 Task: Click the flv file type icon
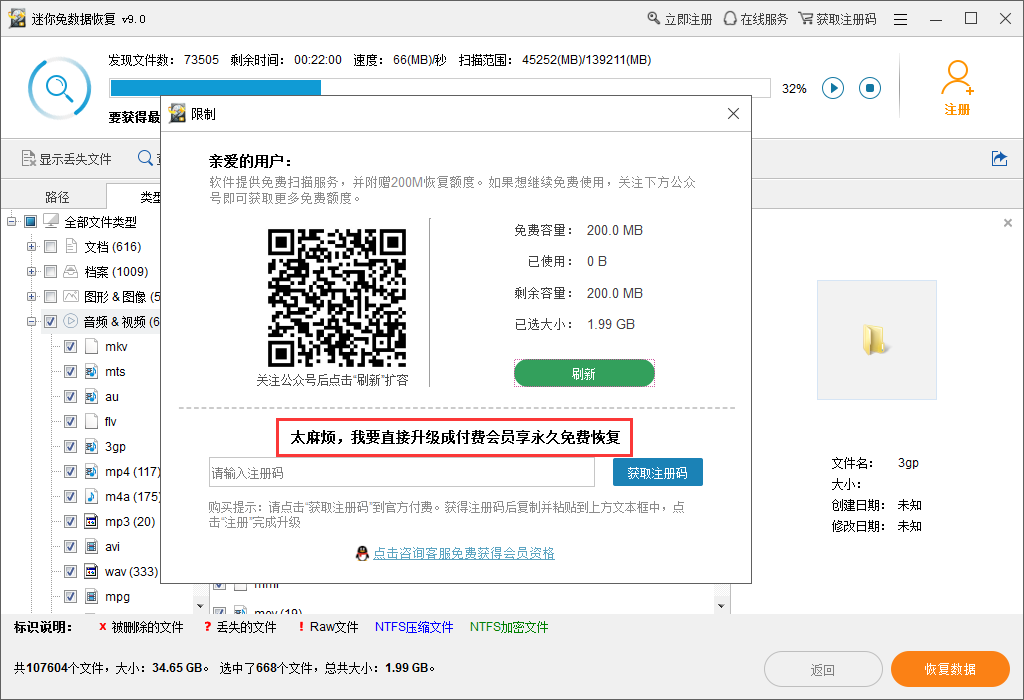pos(91,421)
